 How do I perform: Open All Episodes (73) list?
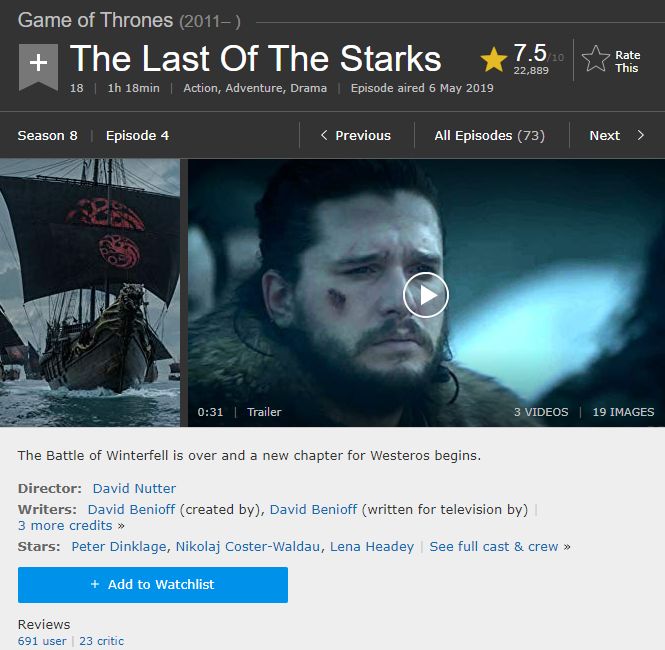[489, 136]
